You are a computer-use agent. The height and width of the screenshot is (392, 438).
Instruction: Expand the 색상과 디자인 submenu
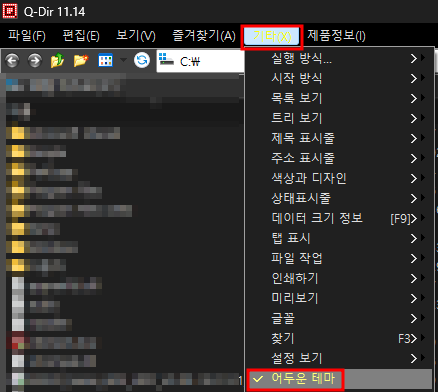point(339,178)
